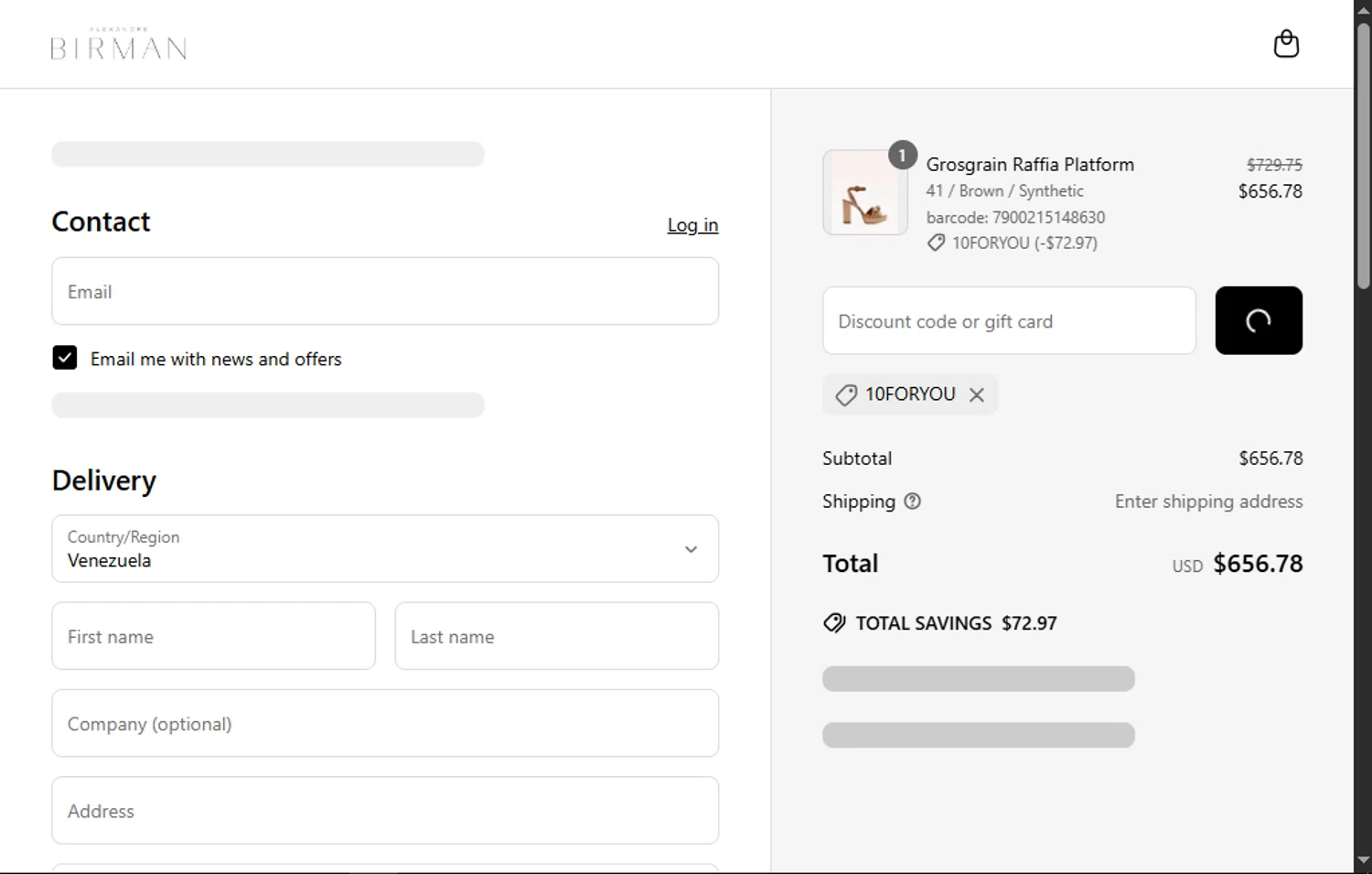1372x874 pixels.
Task: Click the shipping help question icon
Action: click(912, 502)
